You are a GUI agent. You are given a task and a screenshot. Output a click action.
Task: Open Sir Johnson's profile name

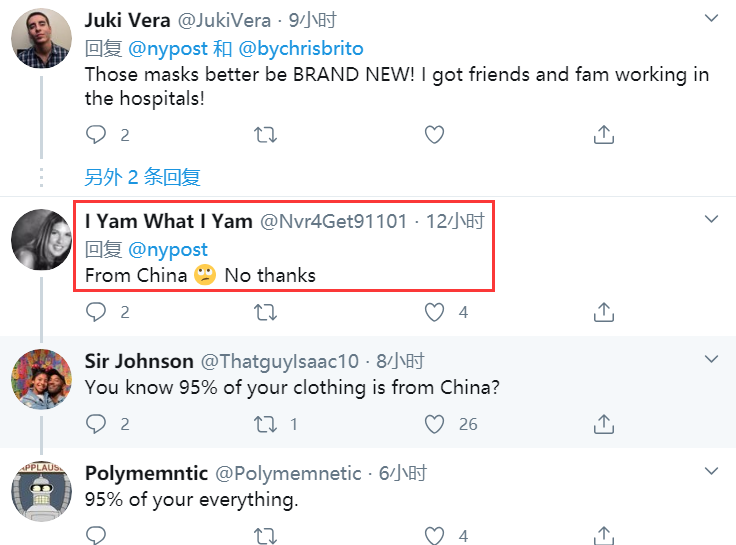click(139, 361)
